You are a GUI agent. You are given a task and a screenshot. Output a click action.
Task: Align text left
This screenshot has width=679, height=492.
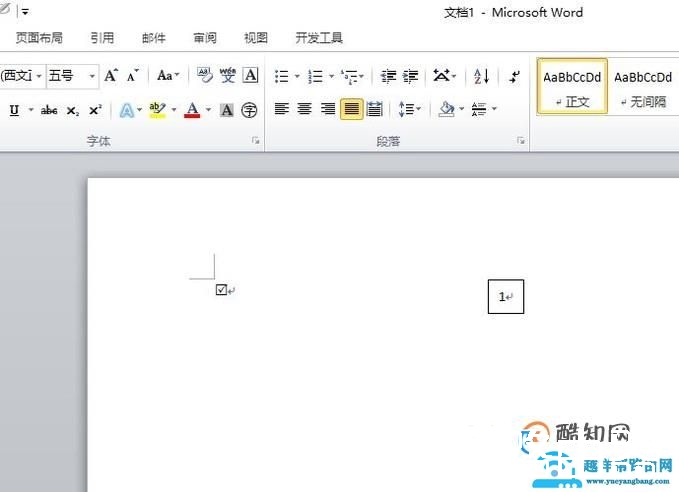pyautogui.click(x=282, y=109)
